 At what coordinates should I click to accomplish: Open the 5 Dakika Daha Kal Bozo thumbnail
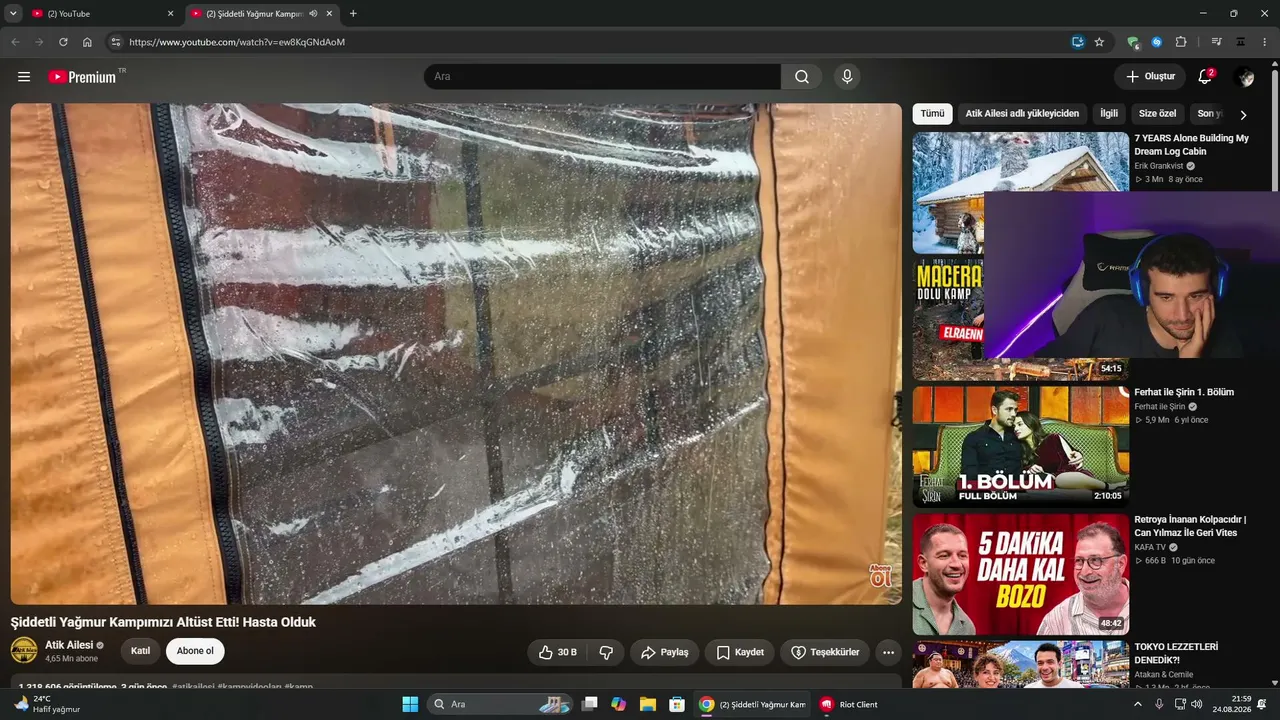click(1020, 575)
